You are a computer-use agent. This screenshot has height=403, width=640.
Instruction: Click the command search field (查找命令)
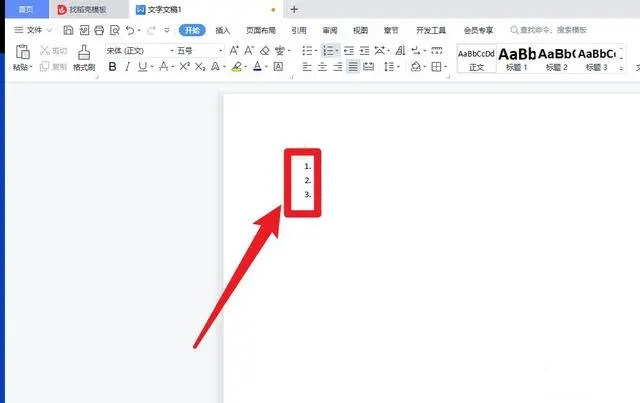click(x=549, y=30)
